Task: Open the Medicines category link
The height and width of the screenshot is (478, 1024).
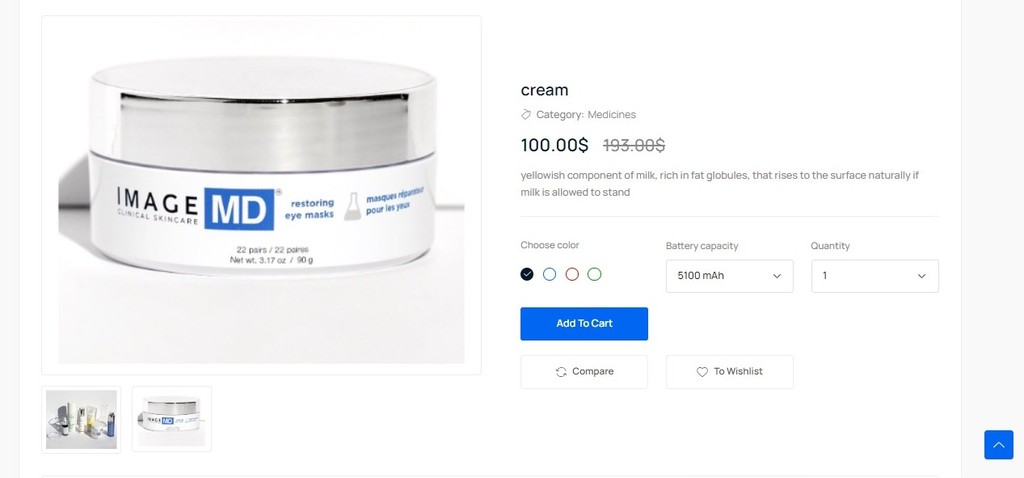Action: [611, 114]
